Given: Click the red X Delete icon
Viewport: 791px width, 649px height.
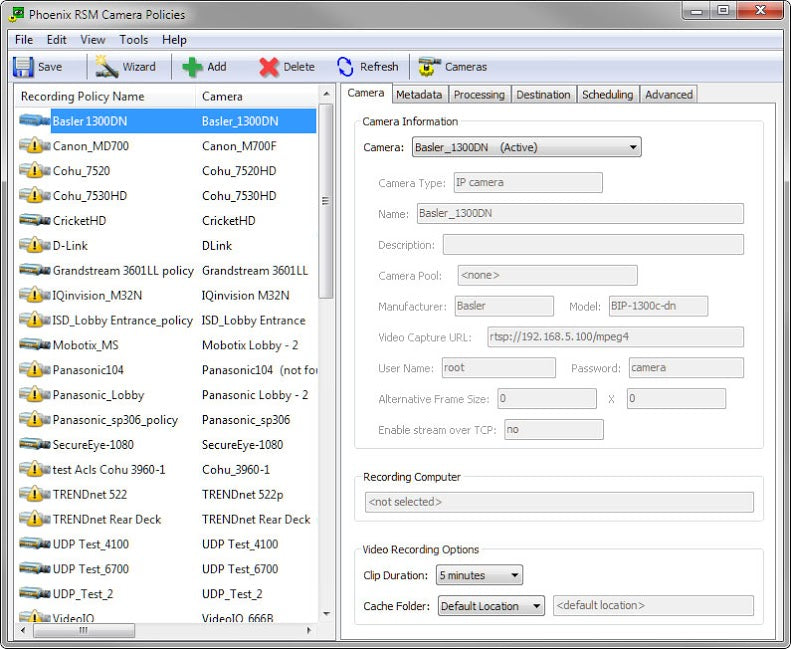Looking at the screenshot, I should pos(269,67).
